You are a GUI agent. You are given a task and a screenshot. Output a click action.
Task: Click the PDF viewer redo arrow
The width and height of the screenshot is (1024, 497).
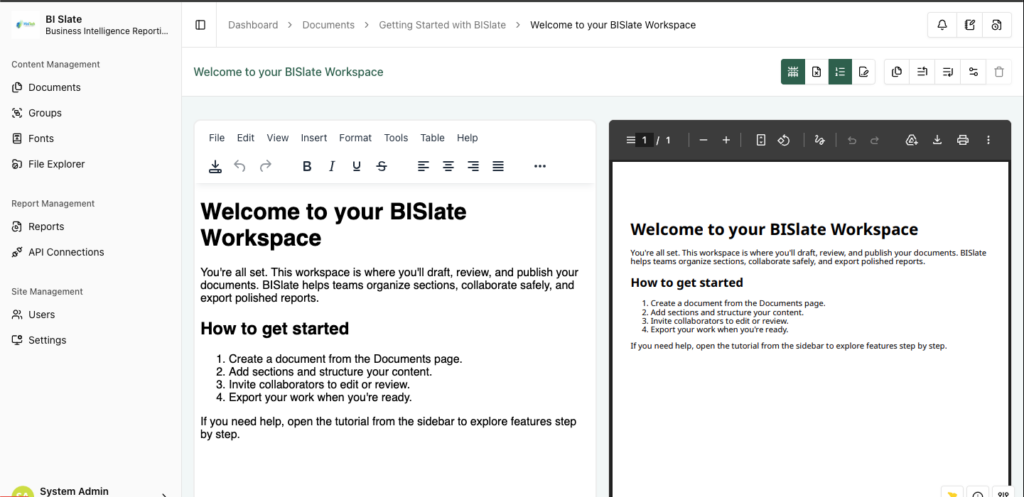pos(874,140)
